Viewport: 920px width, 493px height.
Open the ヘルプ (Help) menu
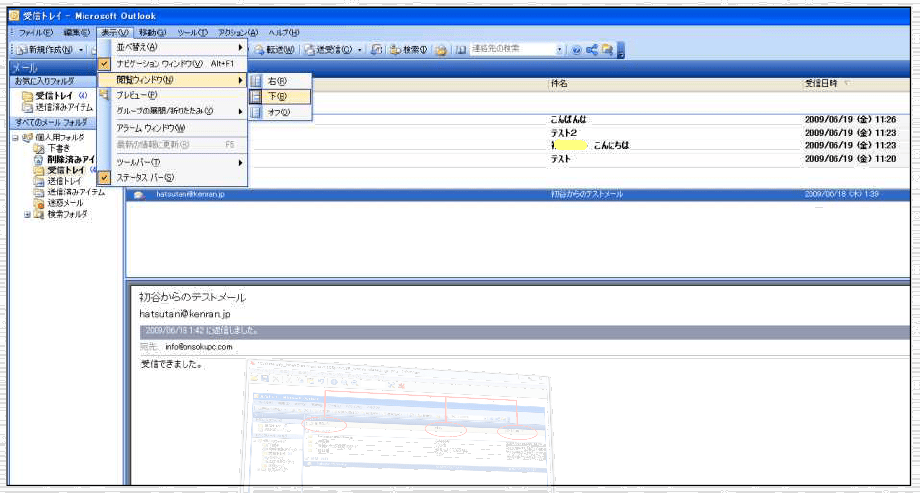click(x=283, y=33)
